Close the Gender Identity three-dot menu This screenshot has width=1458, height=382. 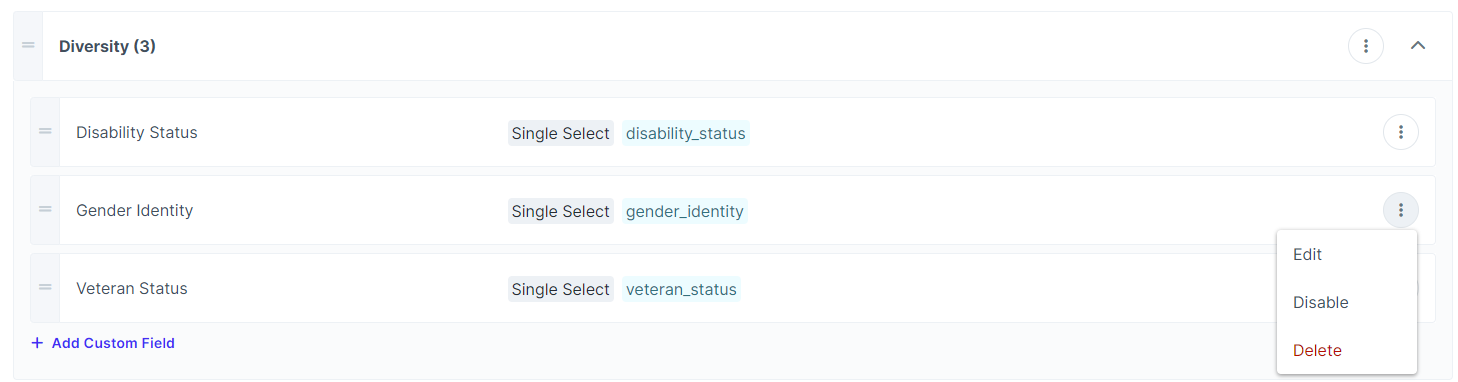click(1401, 210)
